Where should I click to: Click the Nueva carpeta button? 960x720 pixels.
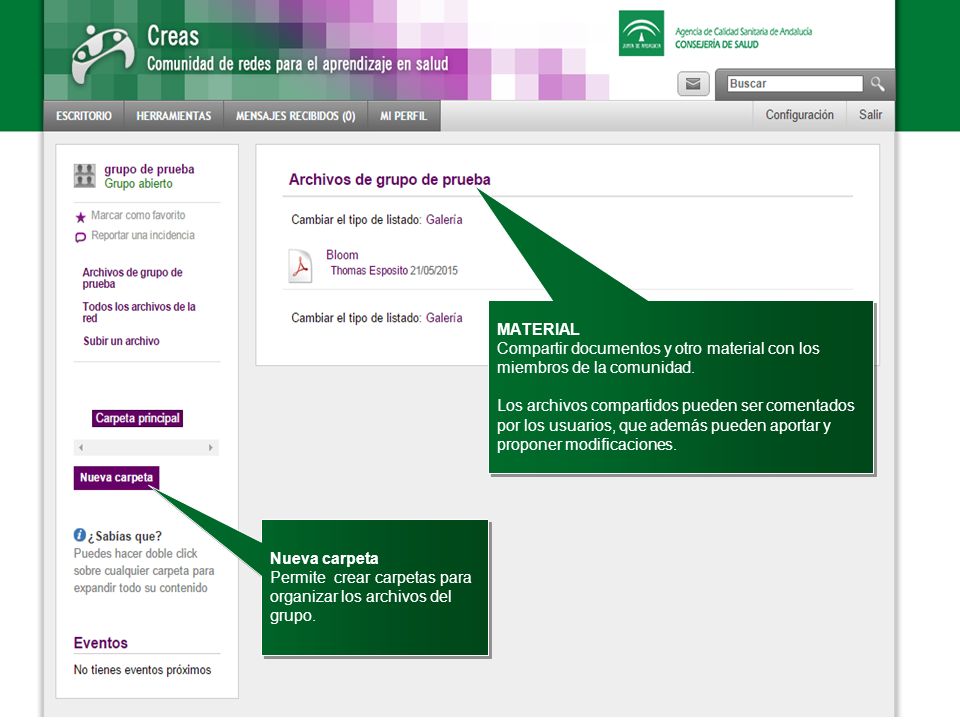[116, 478]
